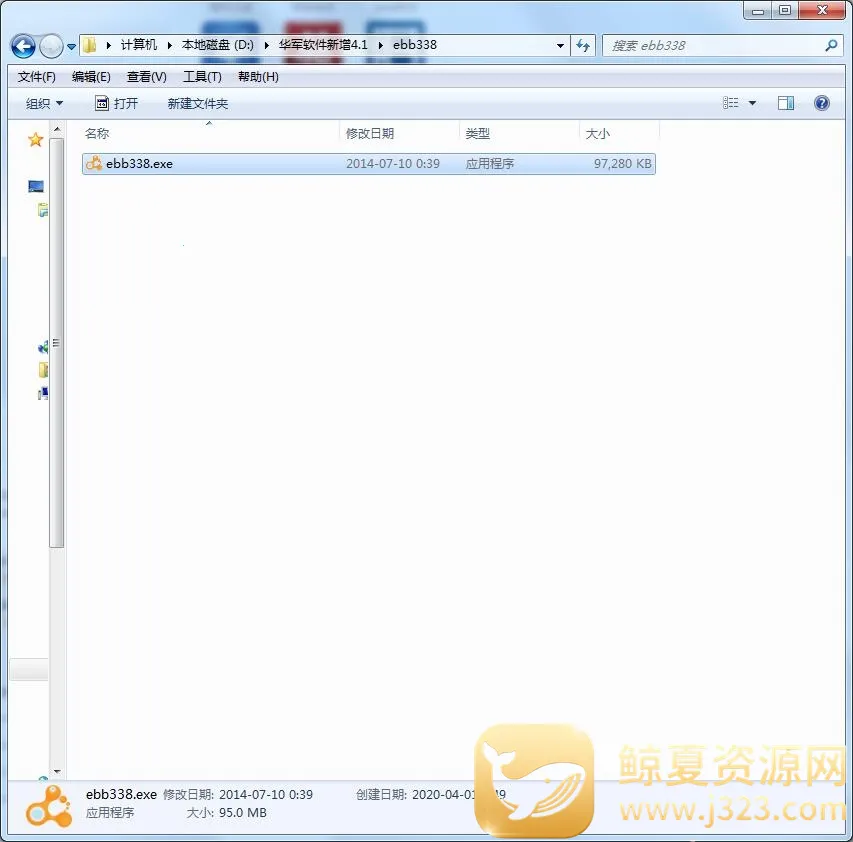Open the address bar history dropdown
This screenshot has width=853, height=842.
[560, 46]
